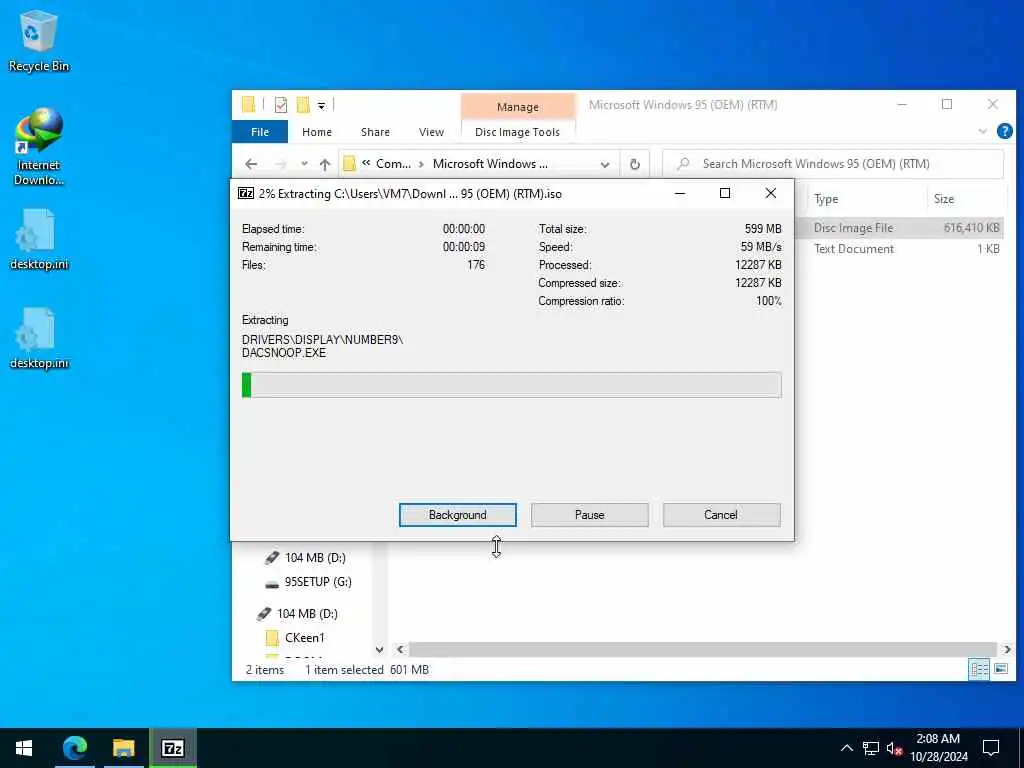Click the navigation pane scroll down arrow
Image resolution: width=1024 pixels, height=768 pixels.
tap(379, 649)
